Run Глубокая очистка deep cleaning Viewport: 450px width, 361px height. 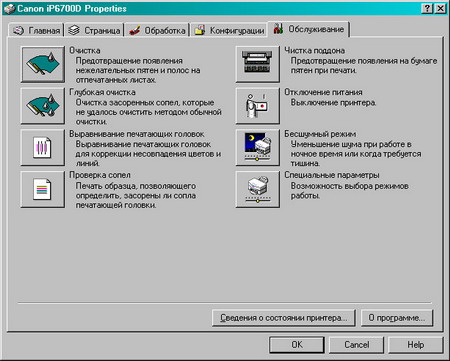(43, 106)
